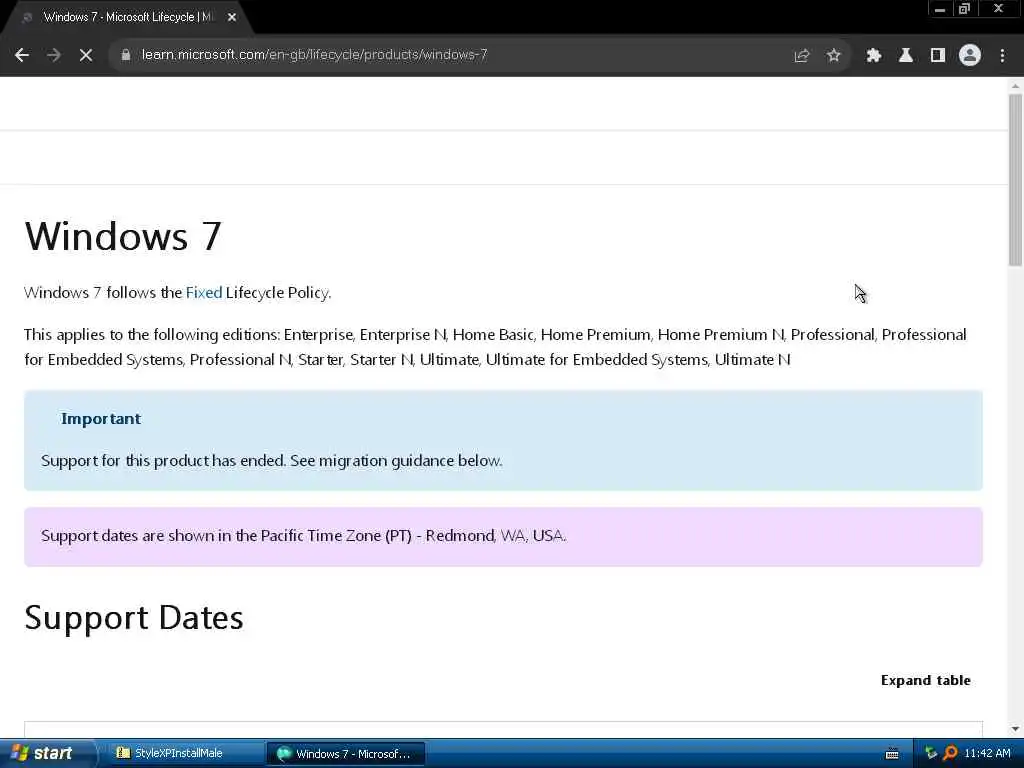
Task: Click 'Support for this product has ended' text
Action: click(x=164, y=460)
